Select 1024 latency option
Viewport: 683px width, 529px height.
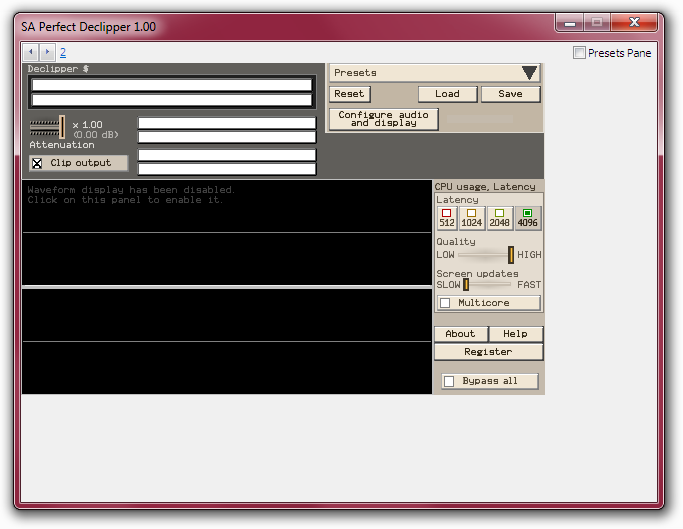(x=472, y=218)
